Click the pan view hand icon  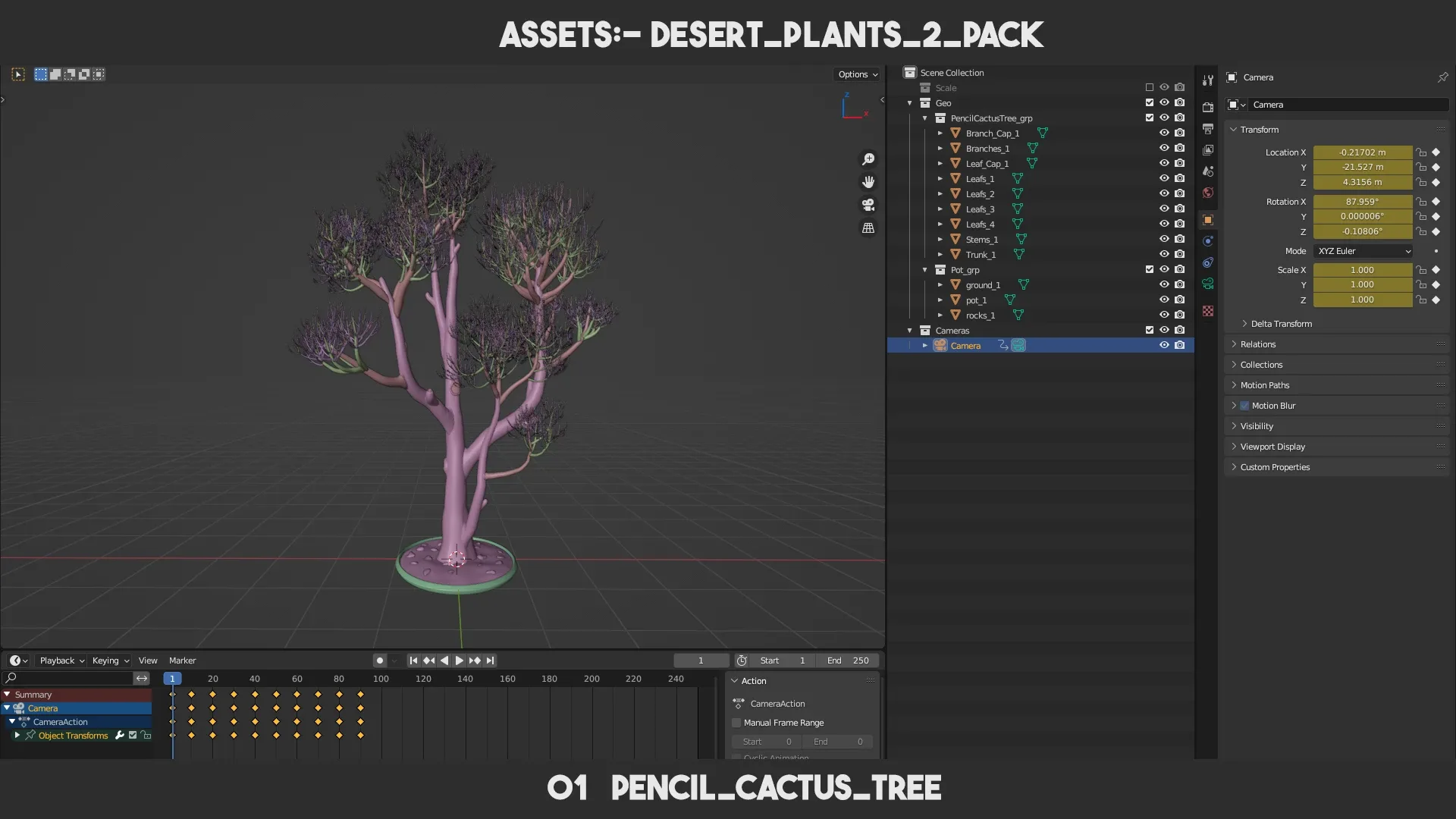[868, 182]
